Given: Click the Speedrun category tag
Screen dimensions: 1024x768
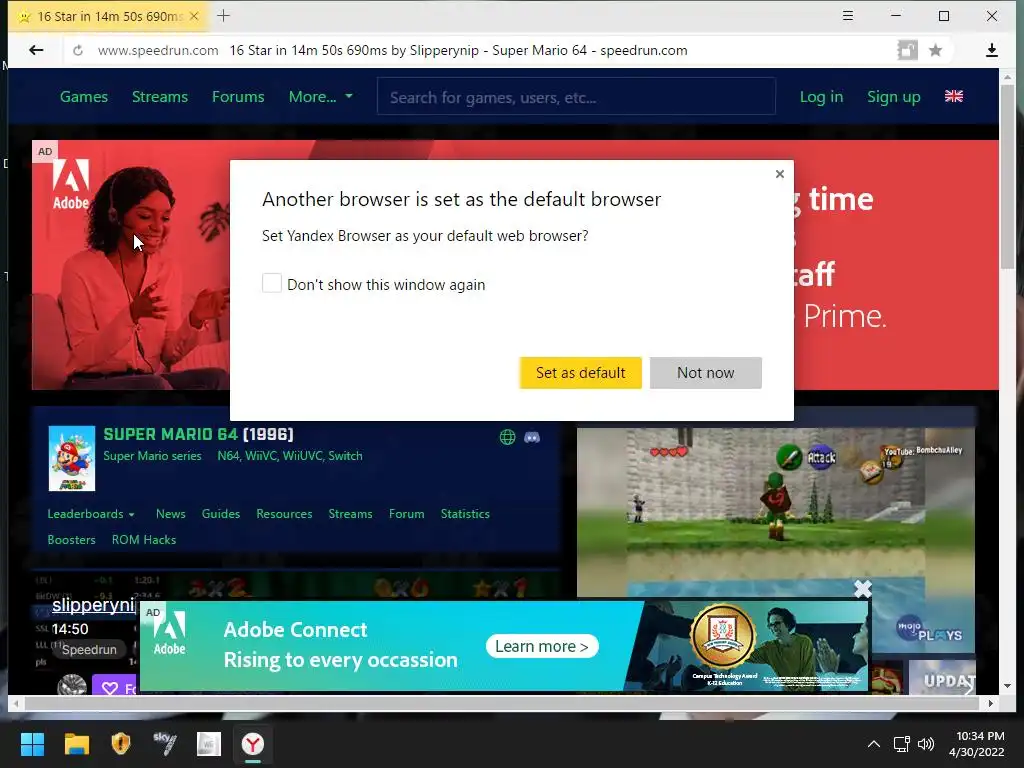Looking at the screenshot, I should pyautogui.click(x=89, y=649).
